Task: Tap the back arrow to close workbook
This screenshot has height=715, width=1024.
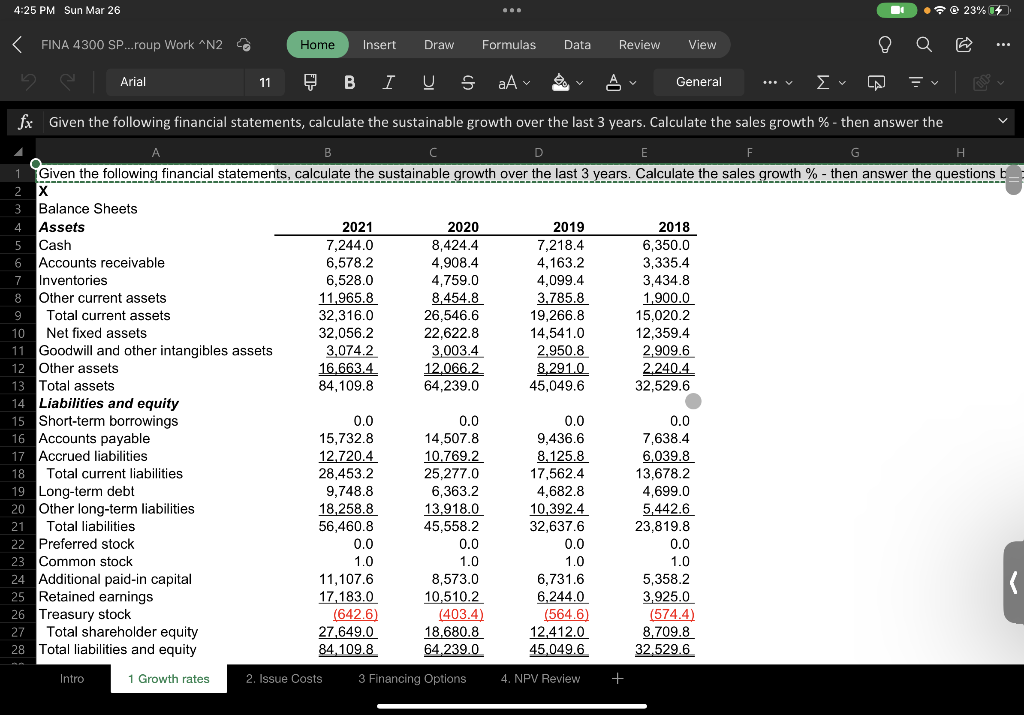Action: pos(18,45)
